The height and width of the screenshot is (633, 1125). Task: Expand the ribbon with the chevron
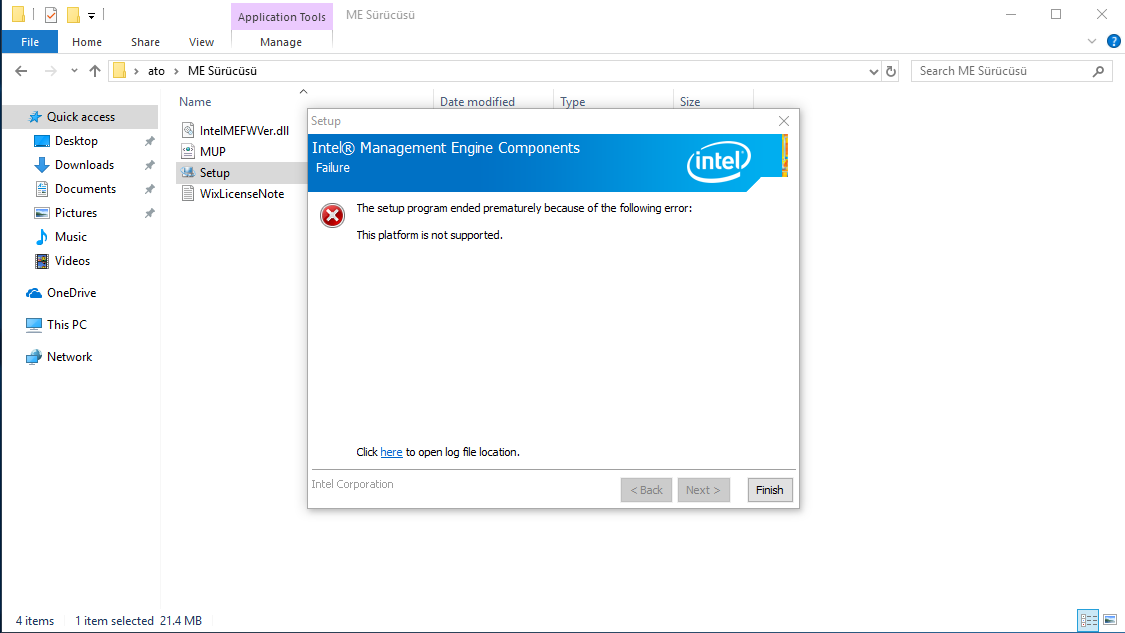[x=1092, y=42]
